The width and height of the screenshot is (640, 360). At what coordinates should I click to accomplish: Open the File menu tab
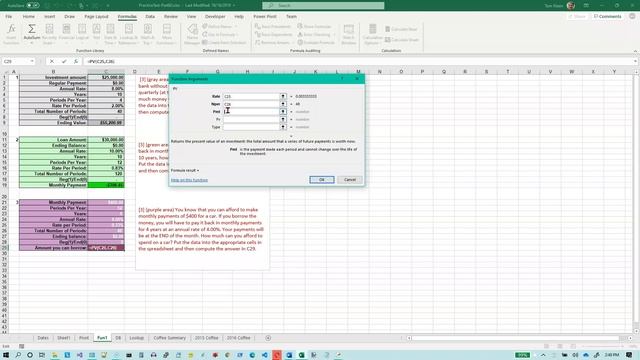pos(9,16)
